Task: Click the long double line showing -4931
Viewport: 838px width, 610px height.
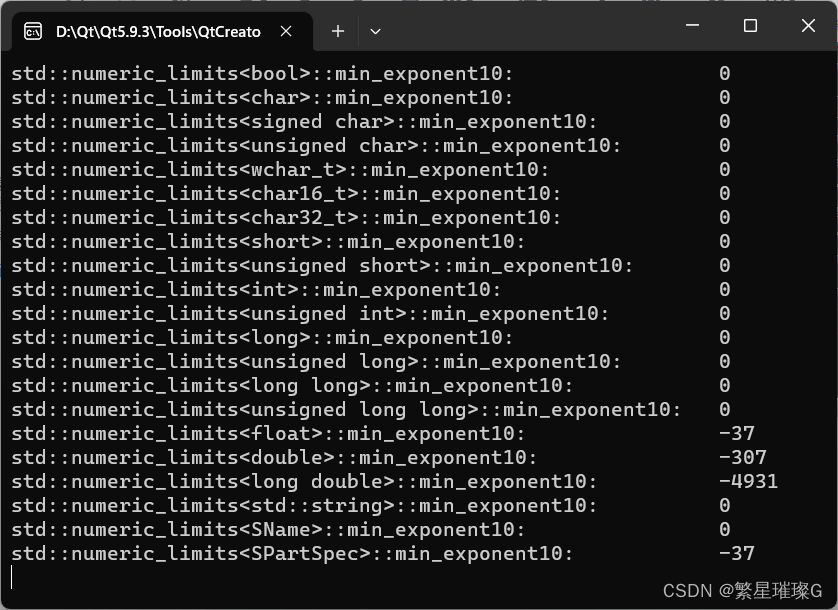Action: pos(300,481)
